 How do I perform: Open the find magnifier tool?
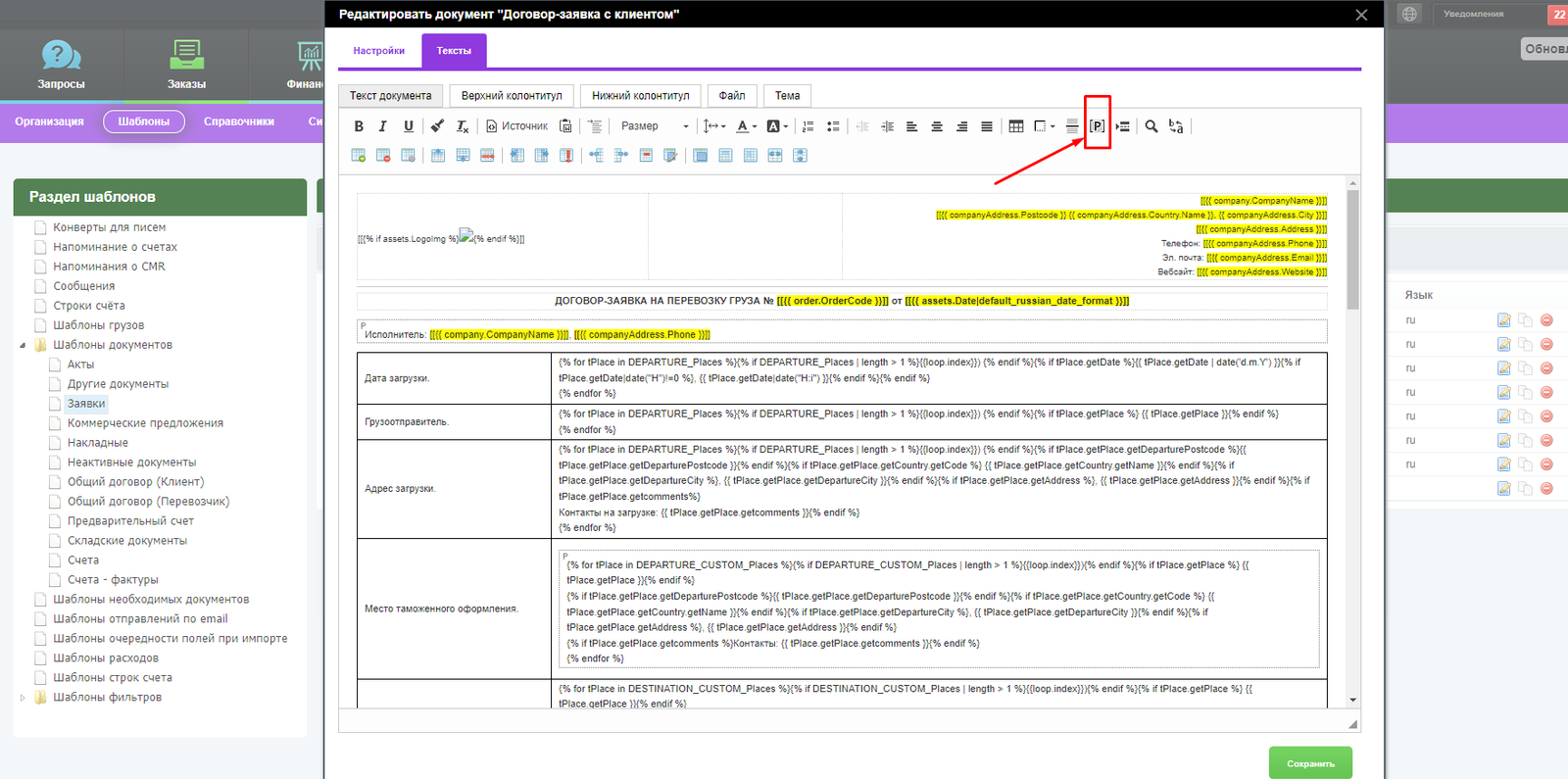[1151, 126]
